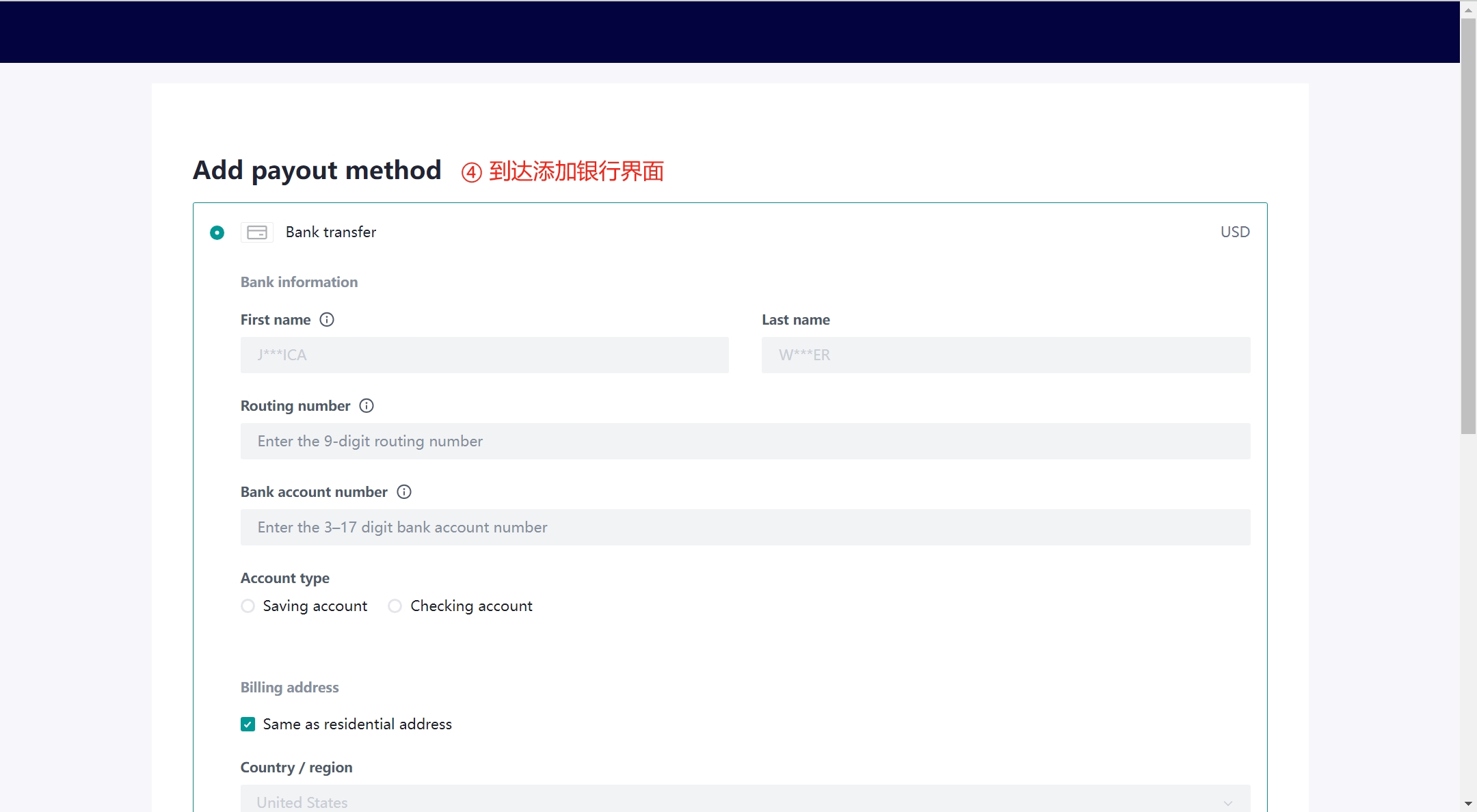Image resolution: width=1477 pixels, height=812 pixels.
Task: Click the page vertical scrollbar thumb
Action: pos(1468,226)
